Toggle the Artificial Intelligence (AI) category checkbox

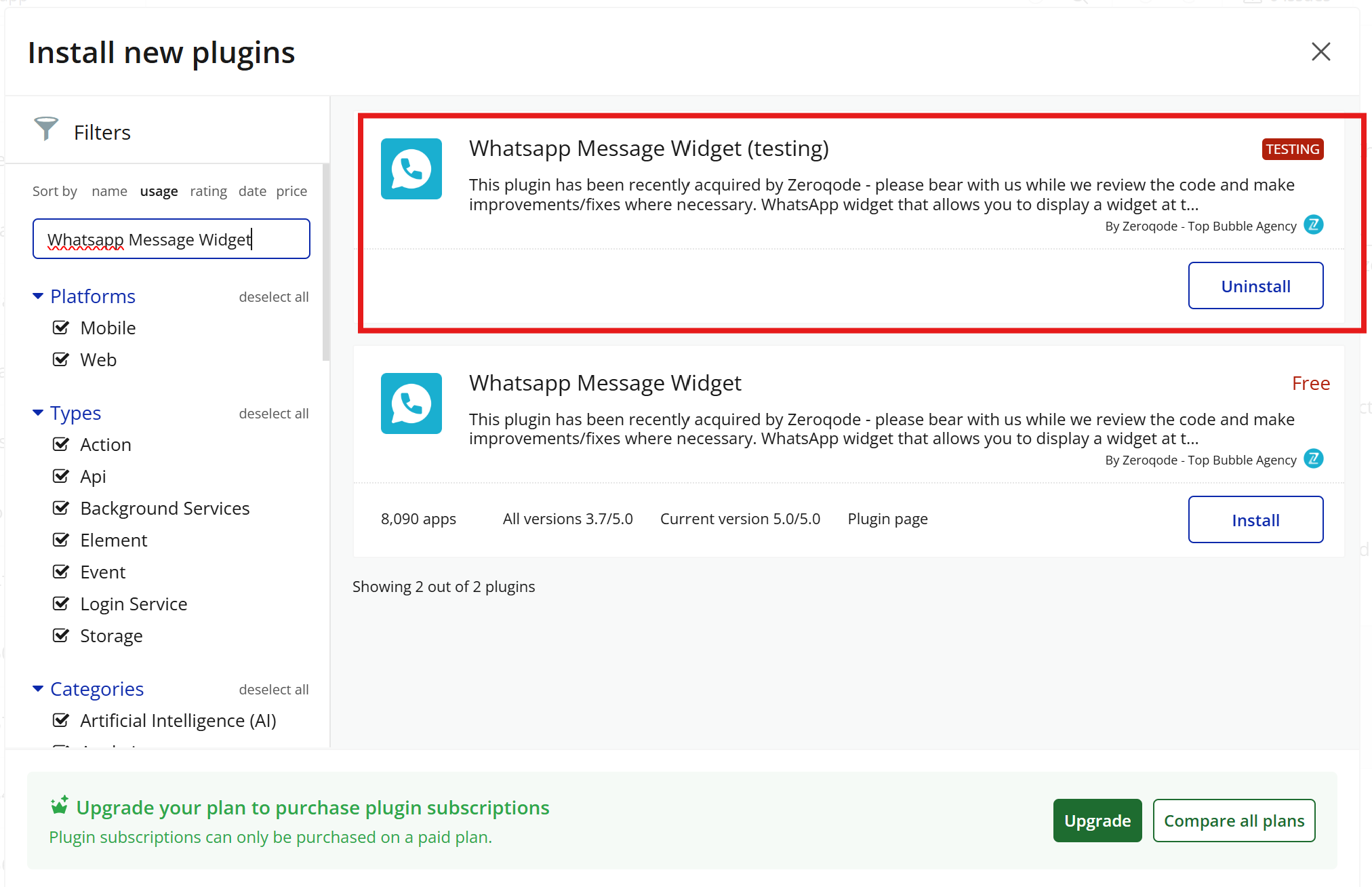61,720
